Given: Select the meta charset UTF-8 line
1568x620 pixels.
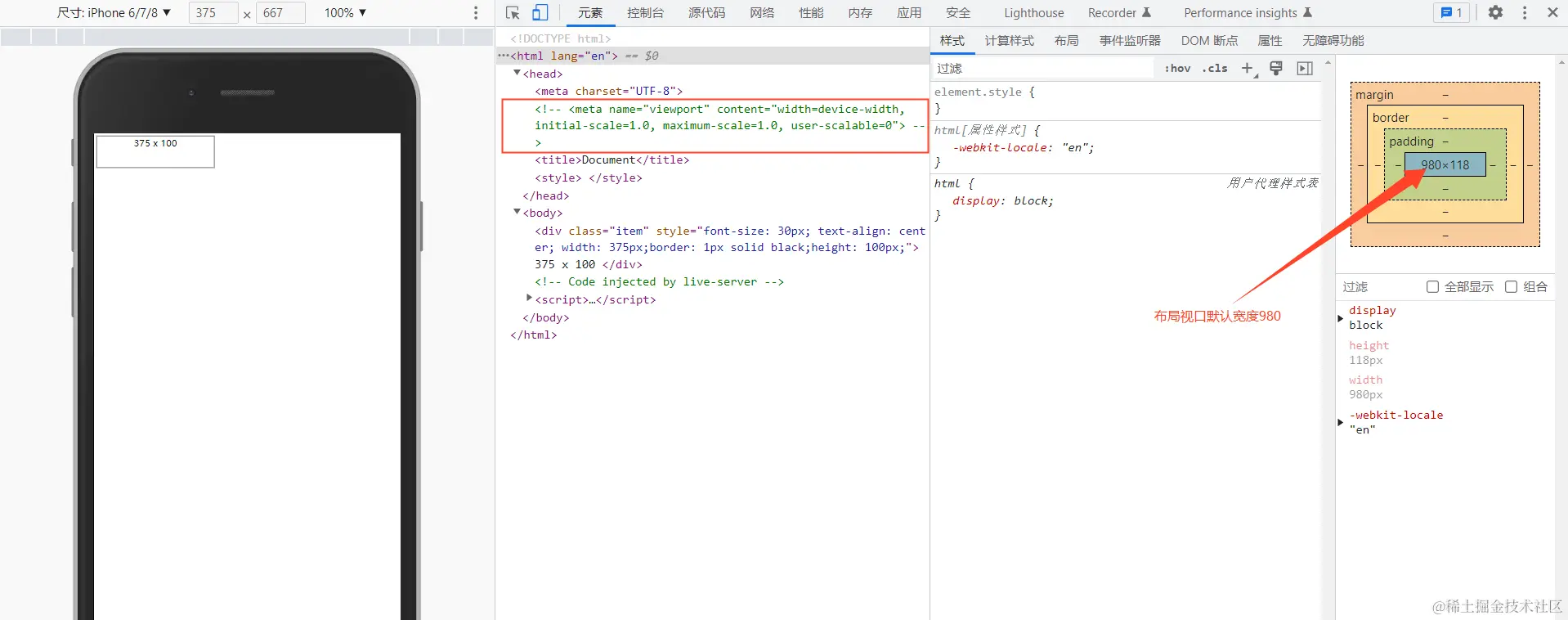Looking at the screenshot, I should click(608, 91).
